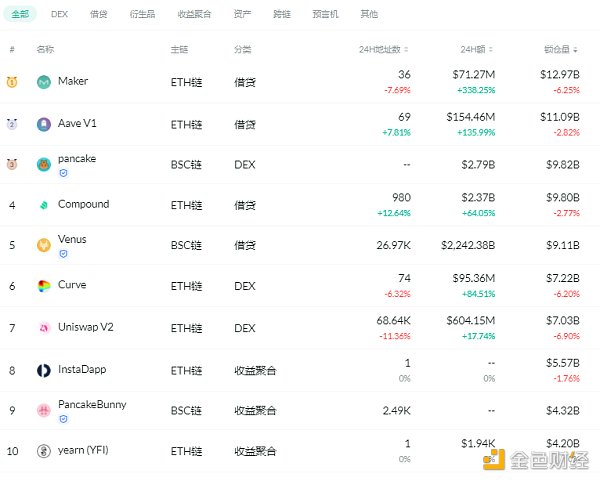This screenshot has width=600, height=481.
Task: Click Uniswap V2's 68.64K address count
Action: click(x=393, y=320)
